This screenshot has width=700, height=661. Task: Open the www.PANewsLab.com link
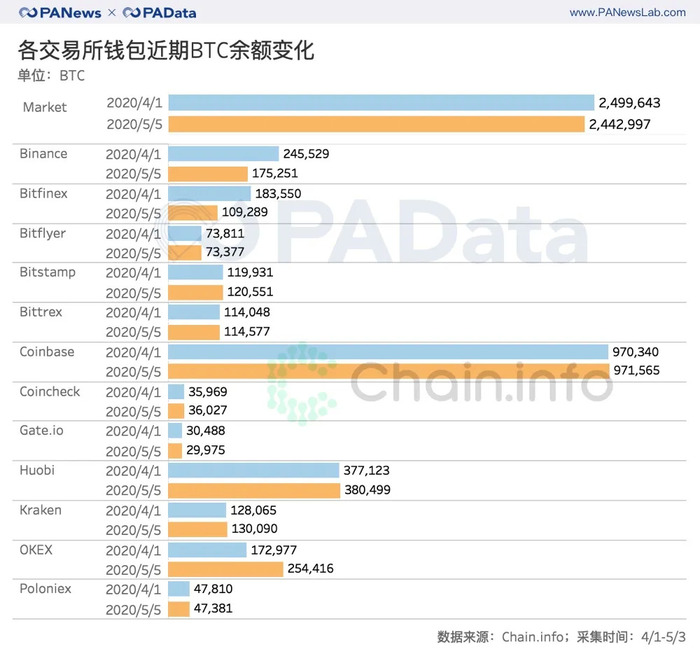point(627,12)
